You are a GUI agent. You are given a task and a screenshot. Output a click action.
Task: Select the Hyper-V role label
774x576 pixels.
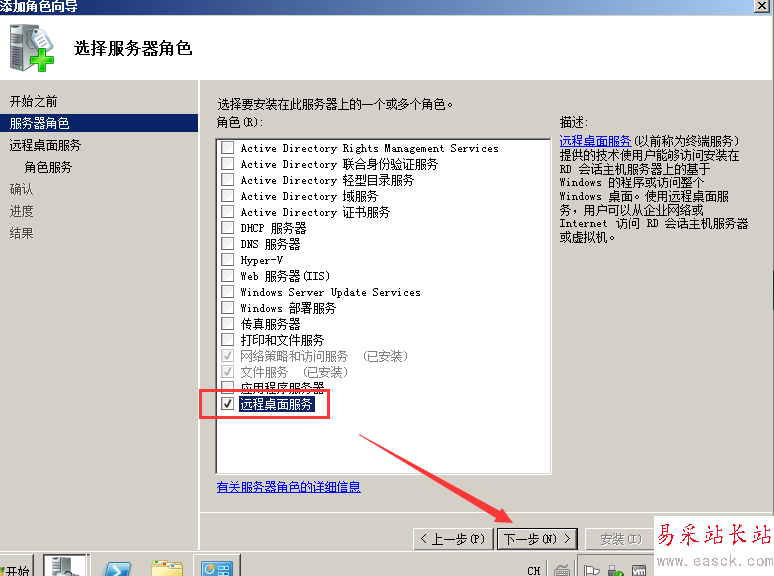pyautogui.click(x=262, y=260)
